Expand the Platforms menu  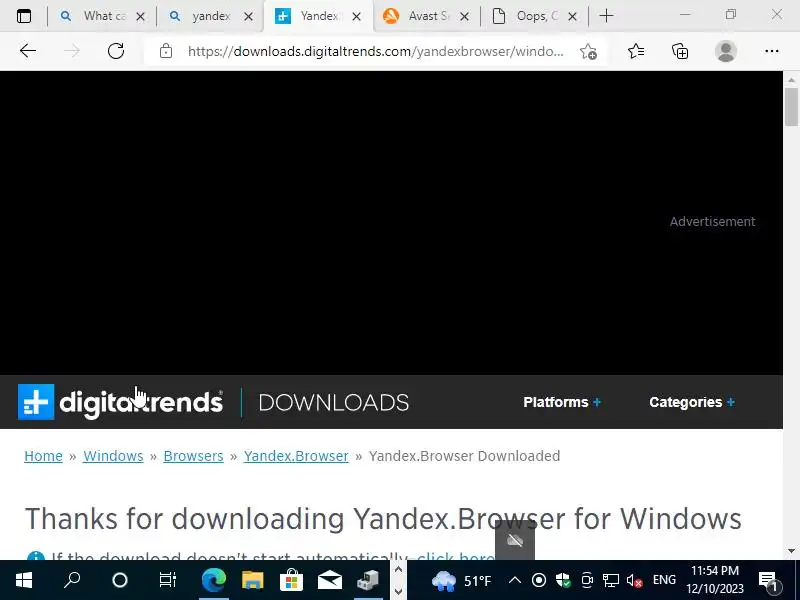(562, 402)
